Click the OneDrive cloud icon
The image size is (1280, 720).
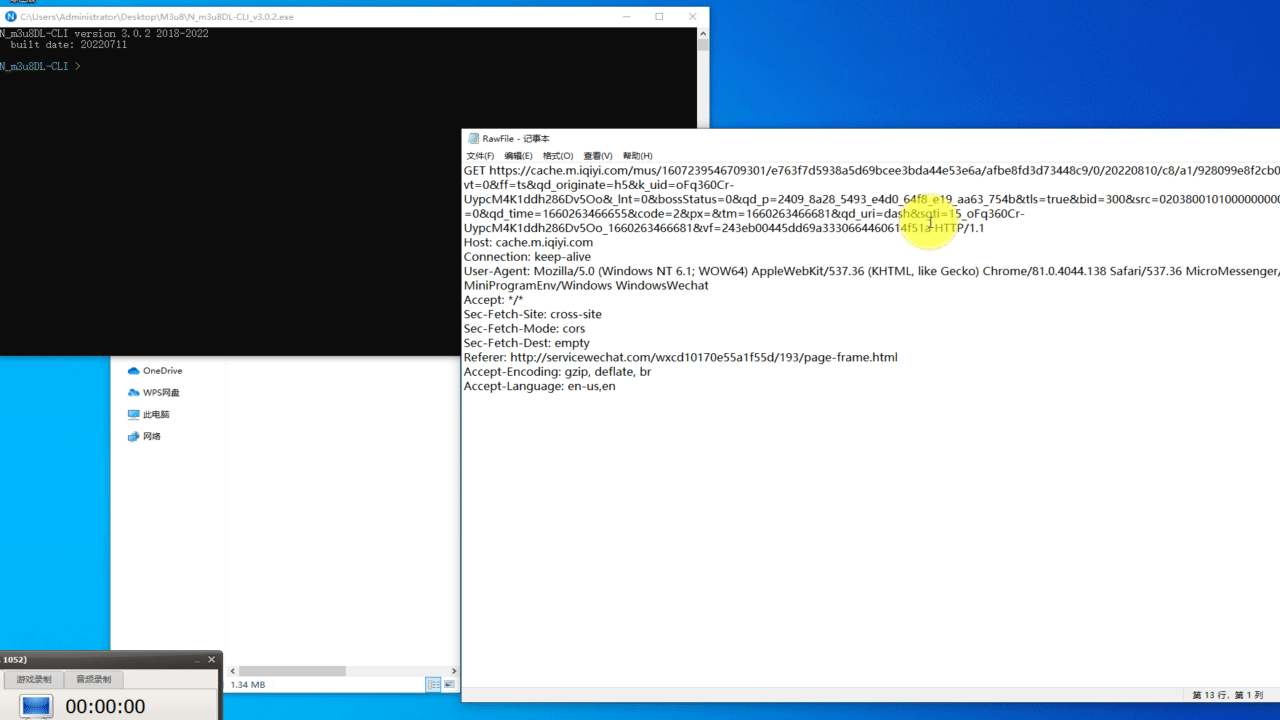[x=134, y=371]
